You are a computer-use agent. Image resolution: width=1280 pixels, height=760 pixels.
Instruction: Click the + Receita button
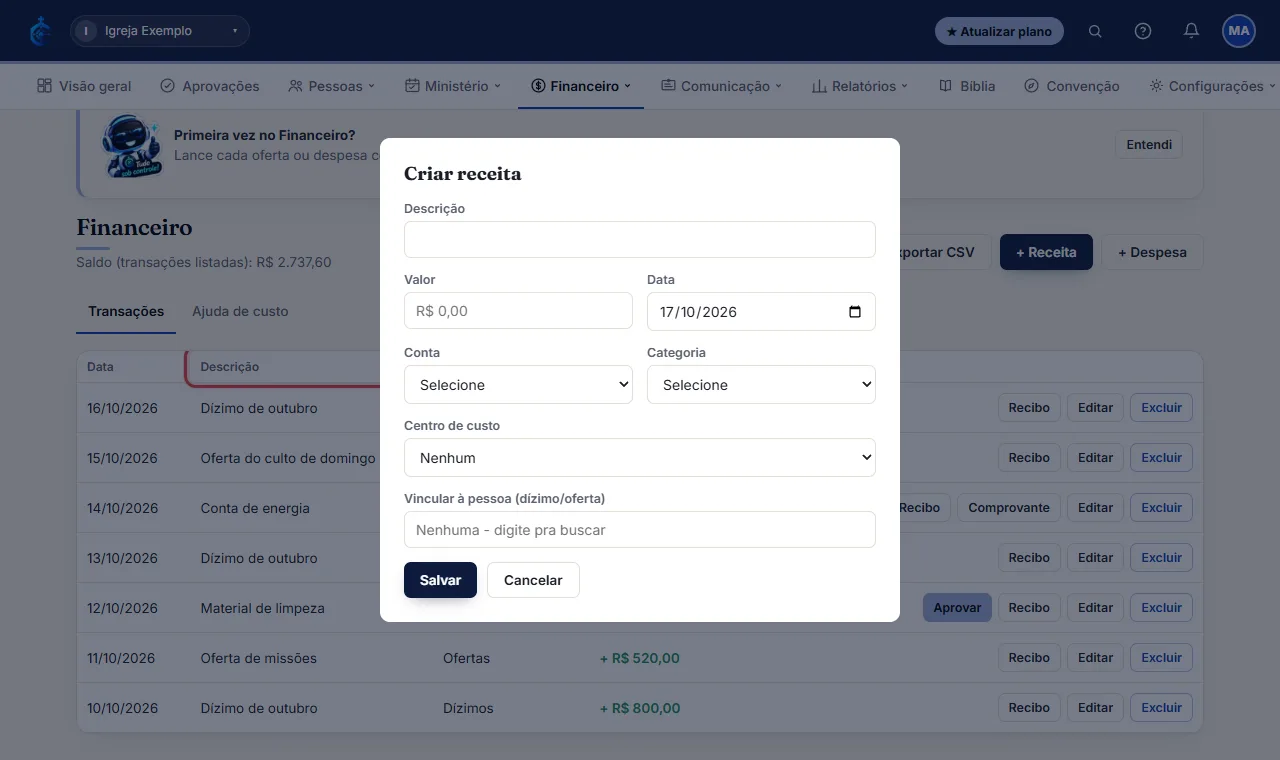coord(1046,252)
